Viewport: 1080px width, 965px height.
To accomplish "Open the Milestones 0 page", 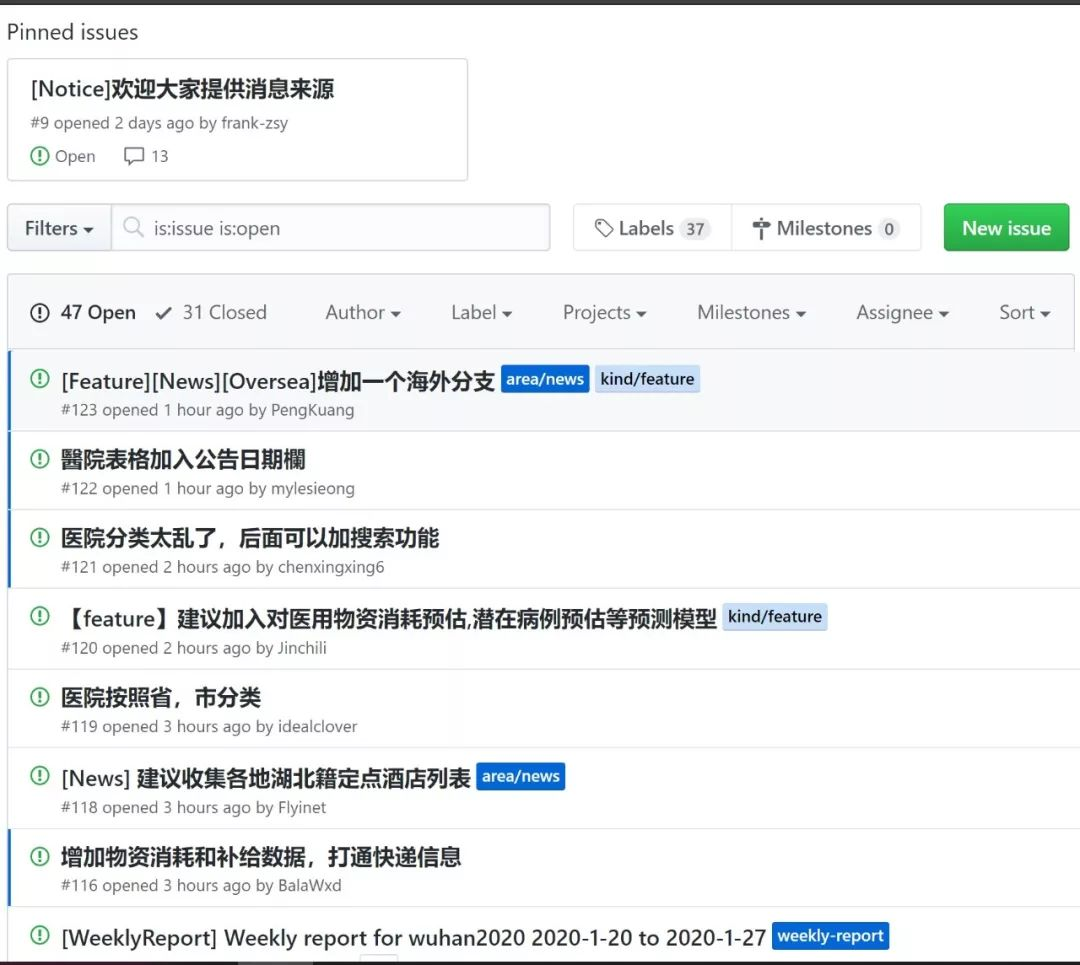I will [826, 228].
